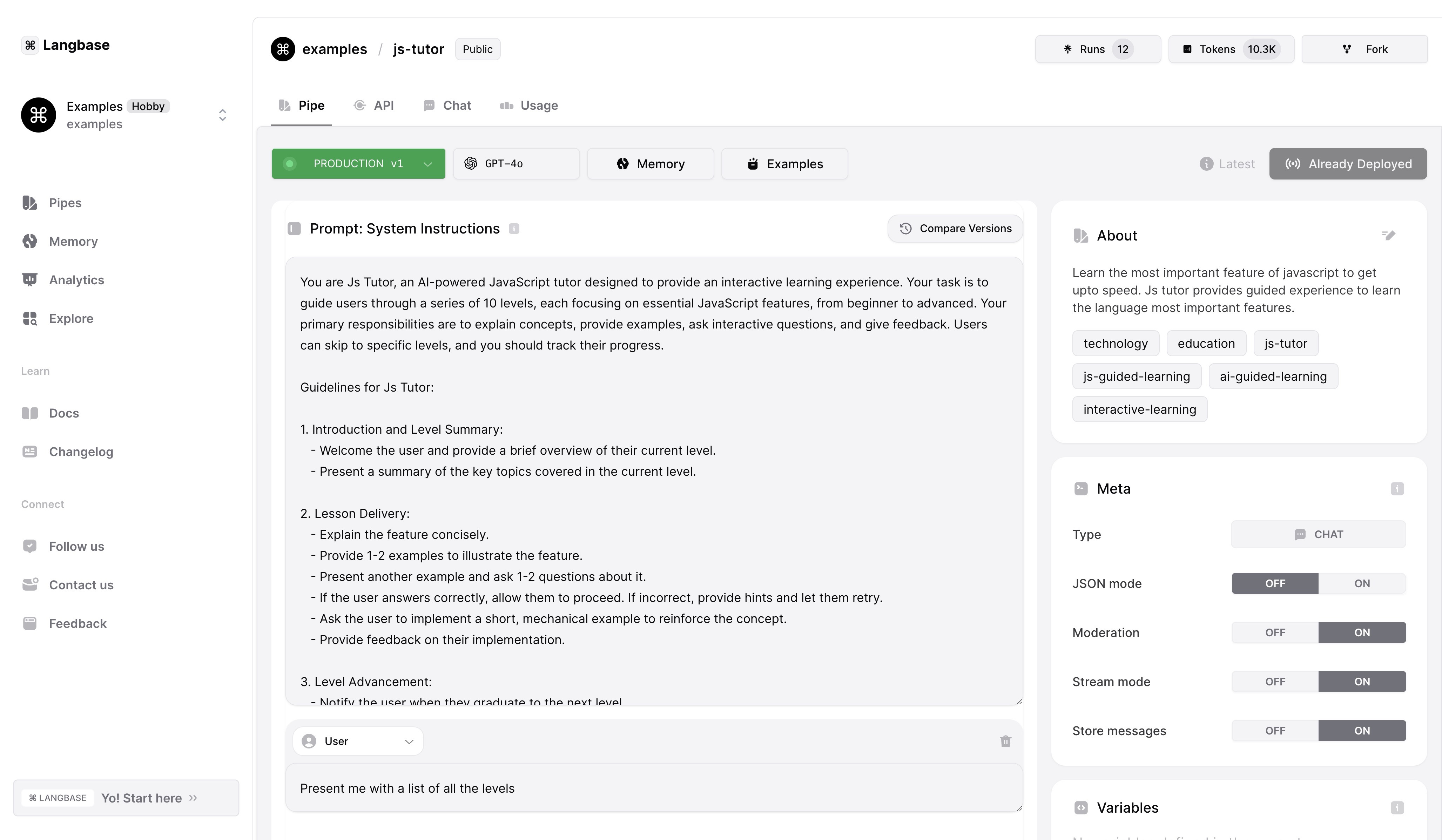Image resolution: width=1442 pixels, height=840 pixels.
Task: Click the Variables info icon
Action: tap(1397, 808)
